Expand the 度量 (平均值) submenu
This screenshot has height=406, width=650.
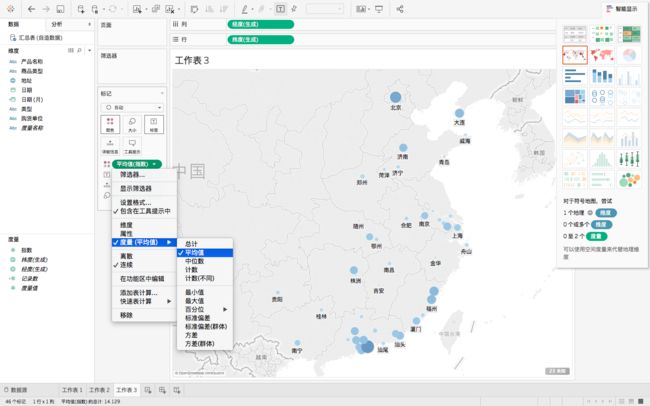144,242
